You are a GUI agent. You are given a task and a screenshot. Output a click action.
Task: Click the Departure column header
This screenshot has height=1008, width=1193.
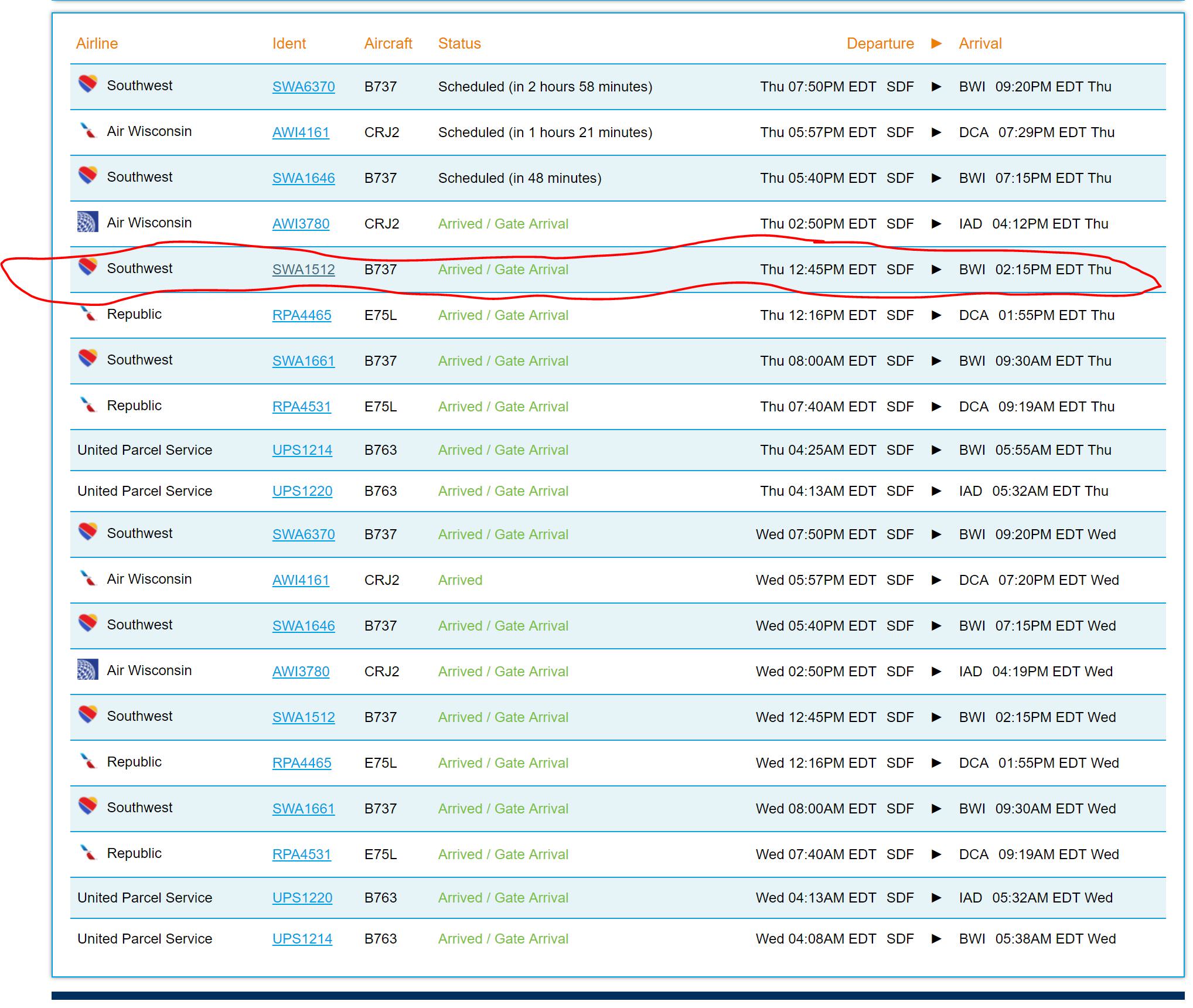[x=880, y=43]
